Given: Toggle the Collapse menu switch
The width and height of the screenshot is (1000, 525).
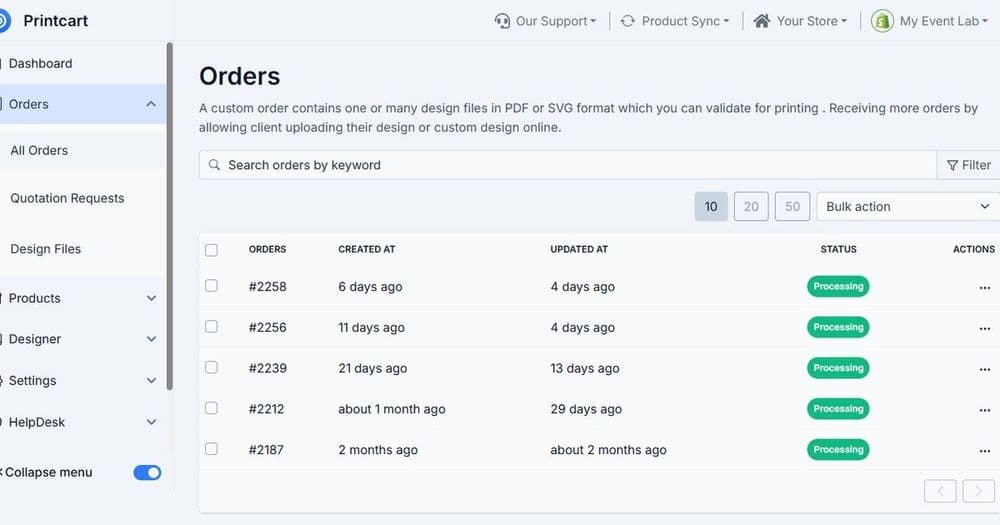Looking at the screenshot, I should pos(147,473).
